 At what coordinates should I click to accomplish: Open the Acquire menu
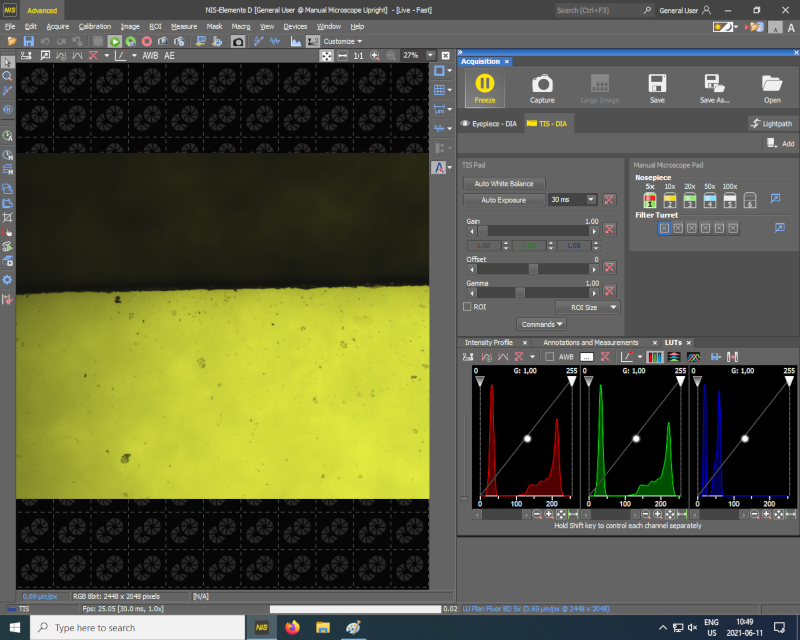[x=58, y=27]
